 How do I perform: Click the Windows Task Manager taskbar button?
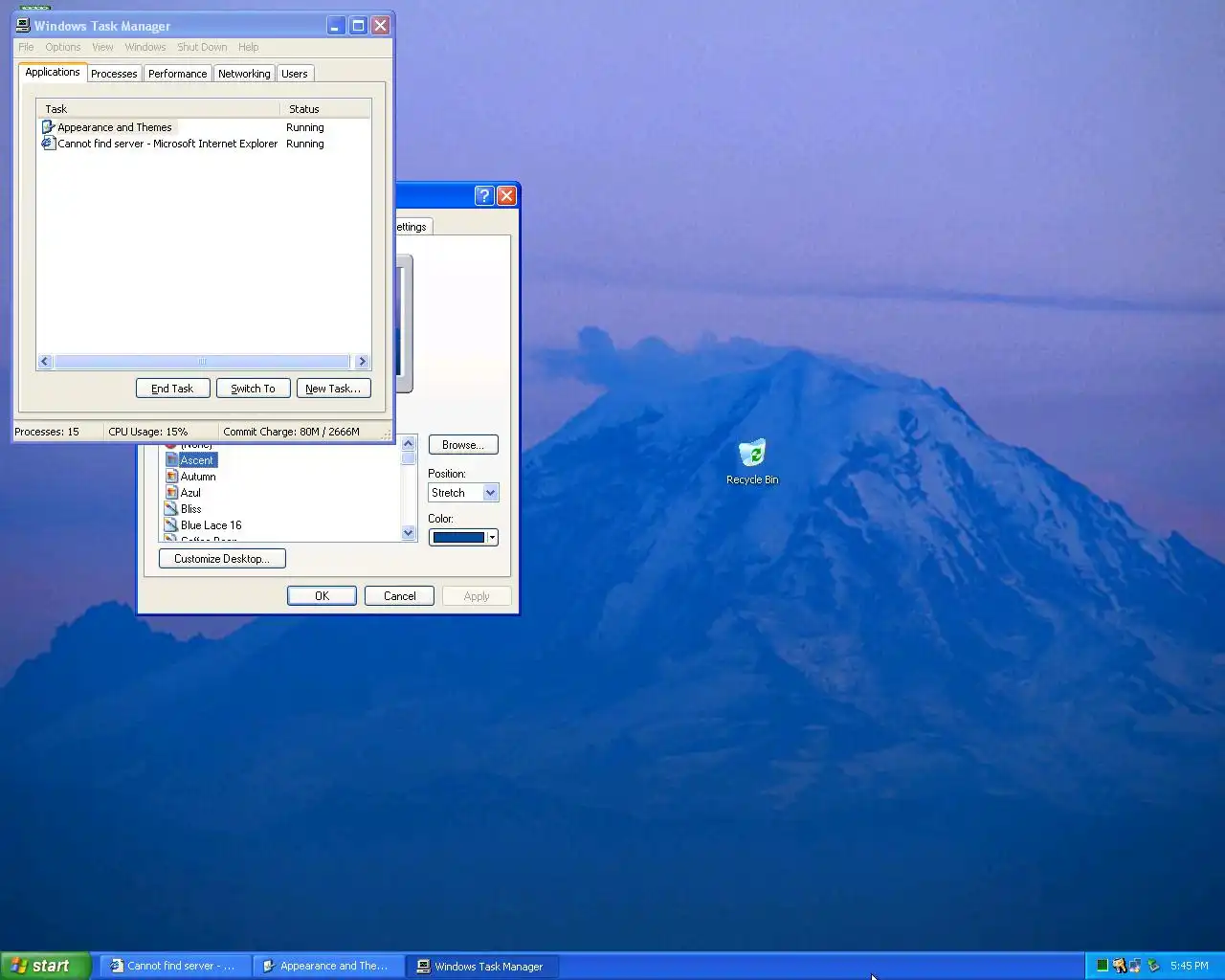(x=481, y=966)
